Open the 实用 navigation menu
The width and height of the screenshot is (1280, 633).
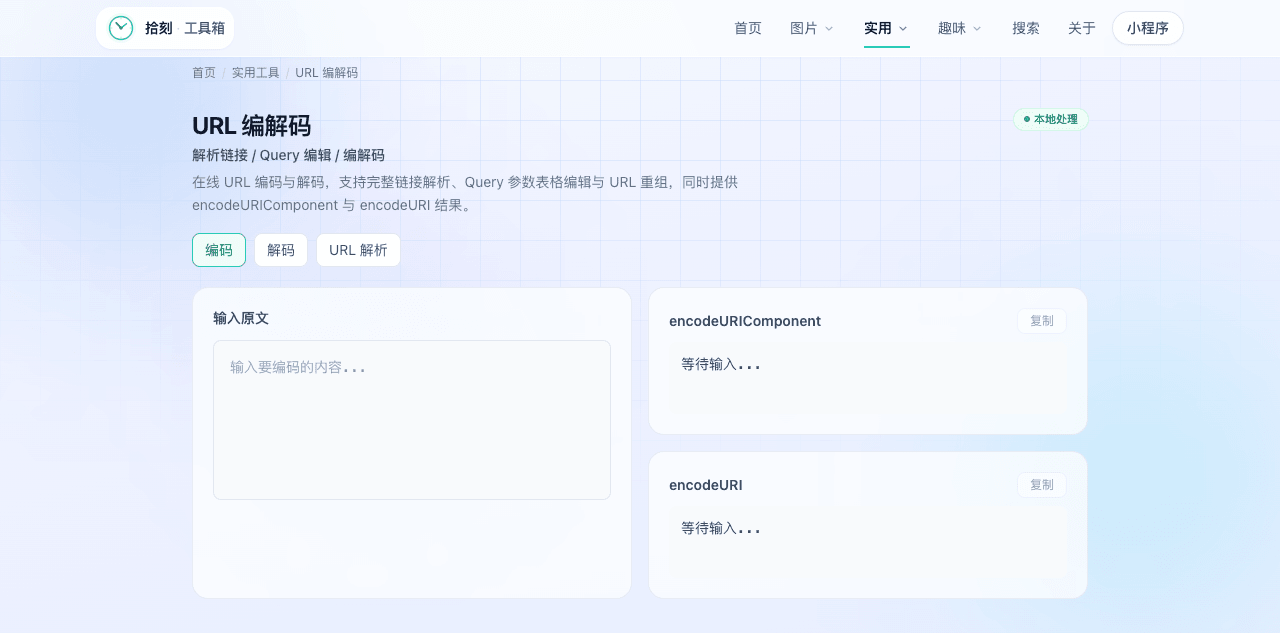[886, 28]
